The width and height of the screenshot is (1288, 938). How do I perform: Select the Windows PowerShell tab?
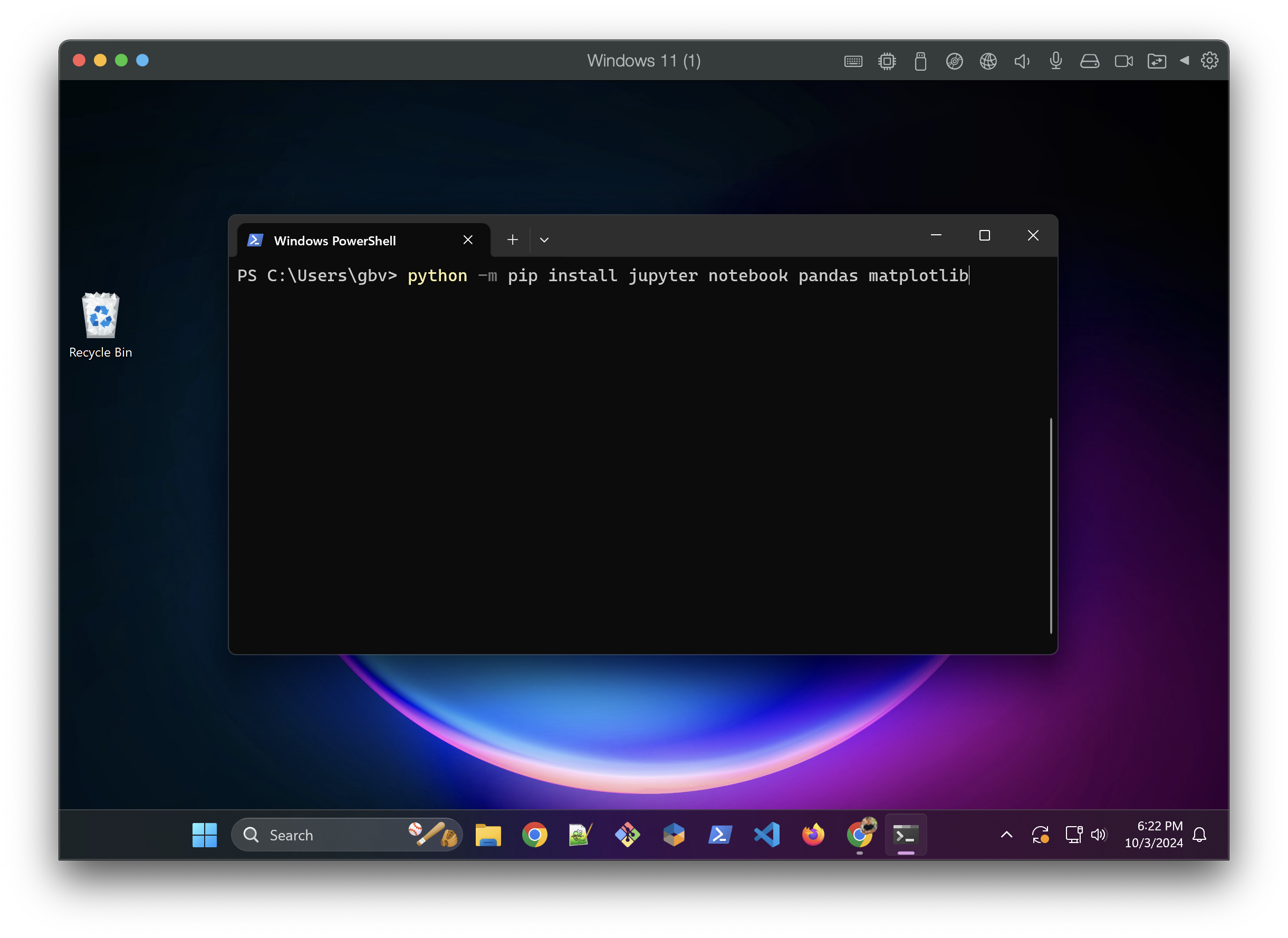click(335, 241)
